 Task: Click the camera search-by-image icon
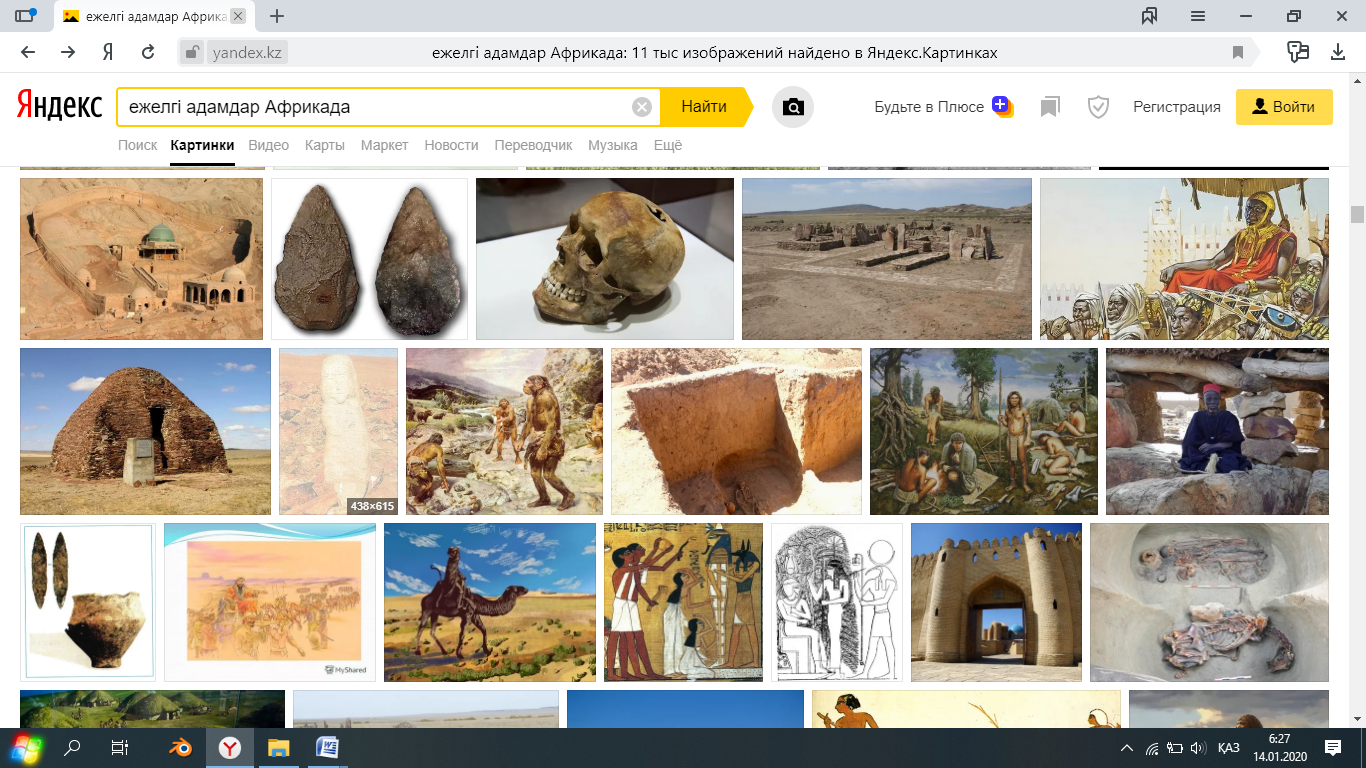pos(793,107)
